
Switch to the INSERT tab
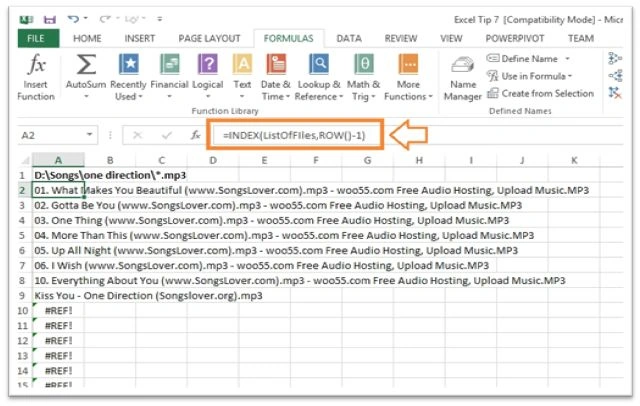coord(140,38)
